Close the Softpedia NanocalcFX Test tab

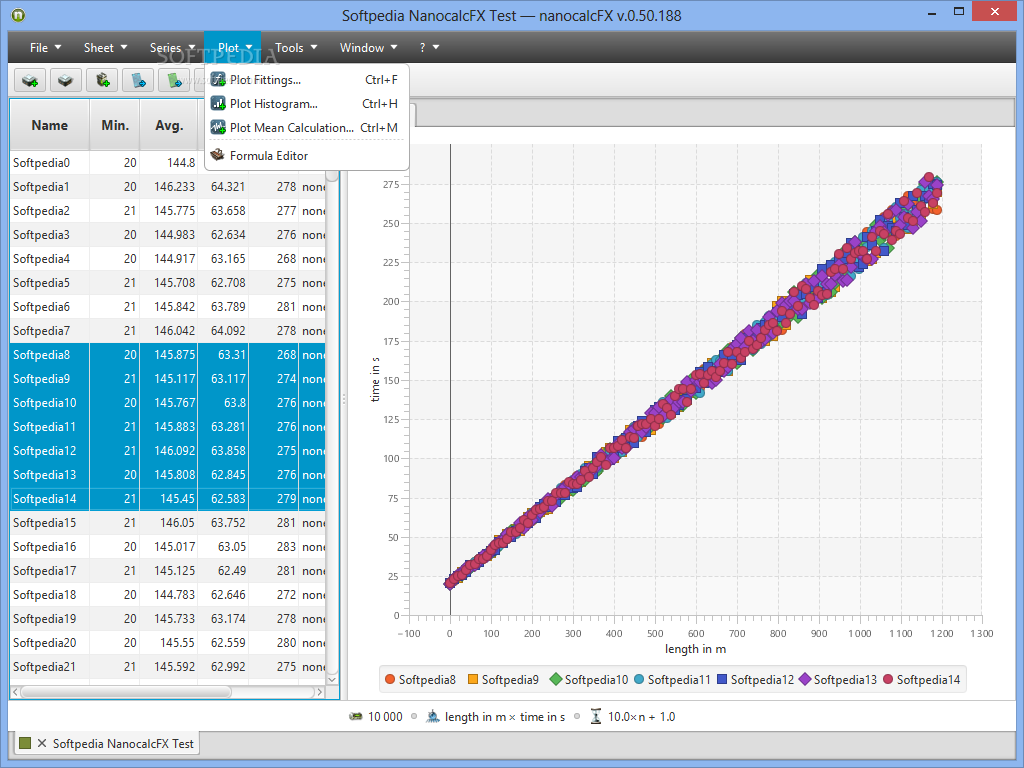pyautogui.click(x=42, y=743)
